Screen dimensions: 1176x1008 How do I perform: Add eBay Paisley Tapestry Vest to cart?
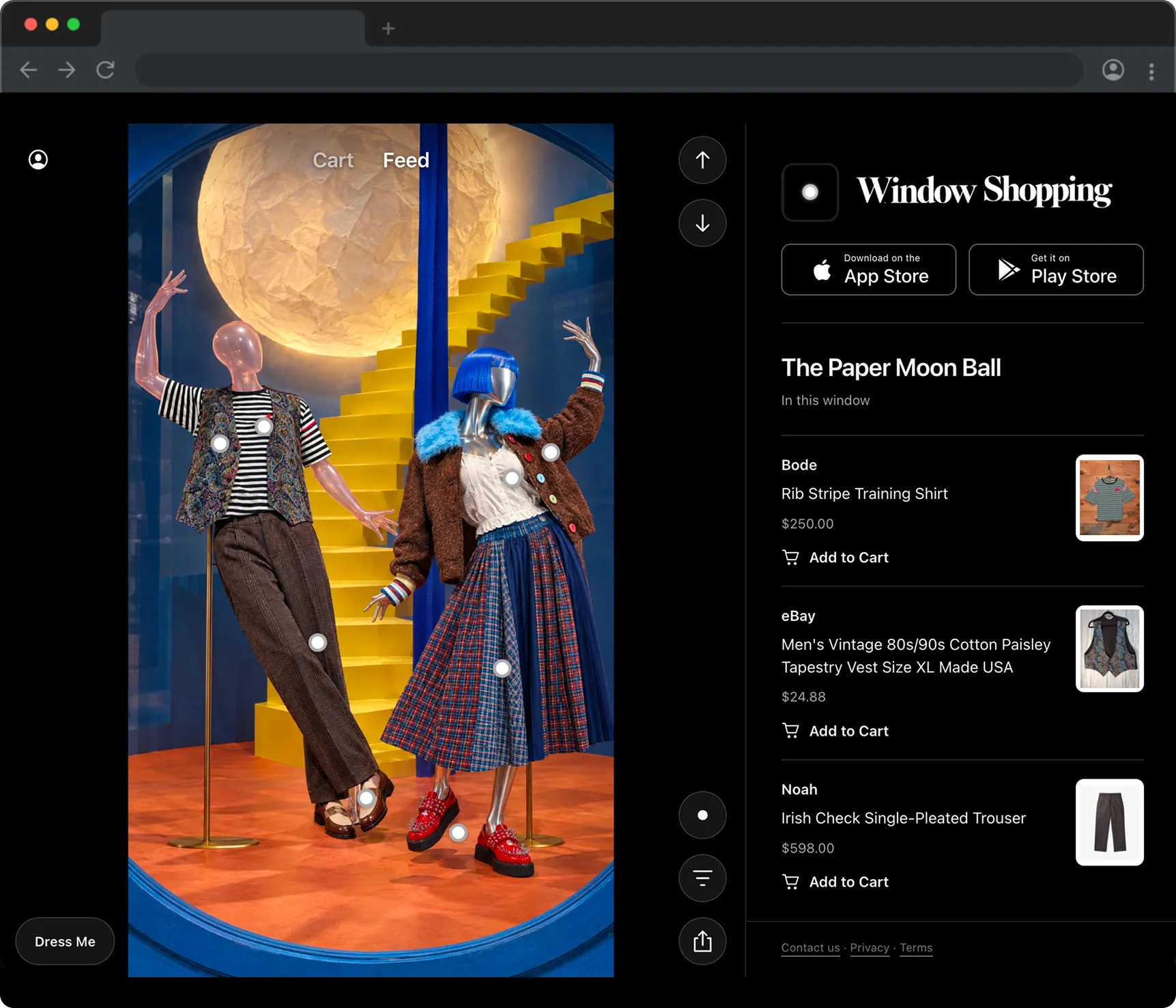pyautogui.click(x=835, y=731)
